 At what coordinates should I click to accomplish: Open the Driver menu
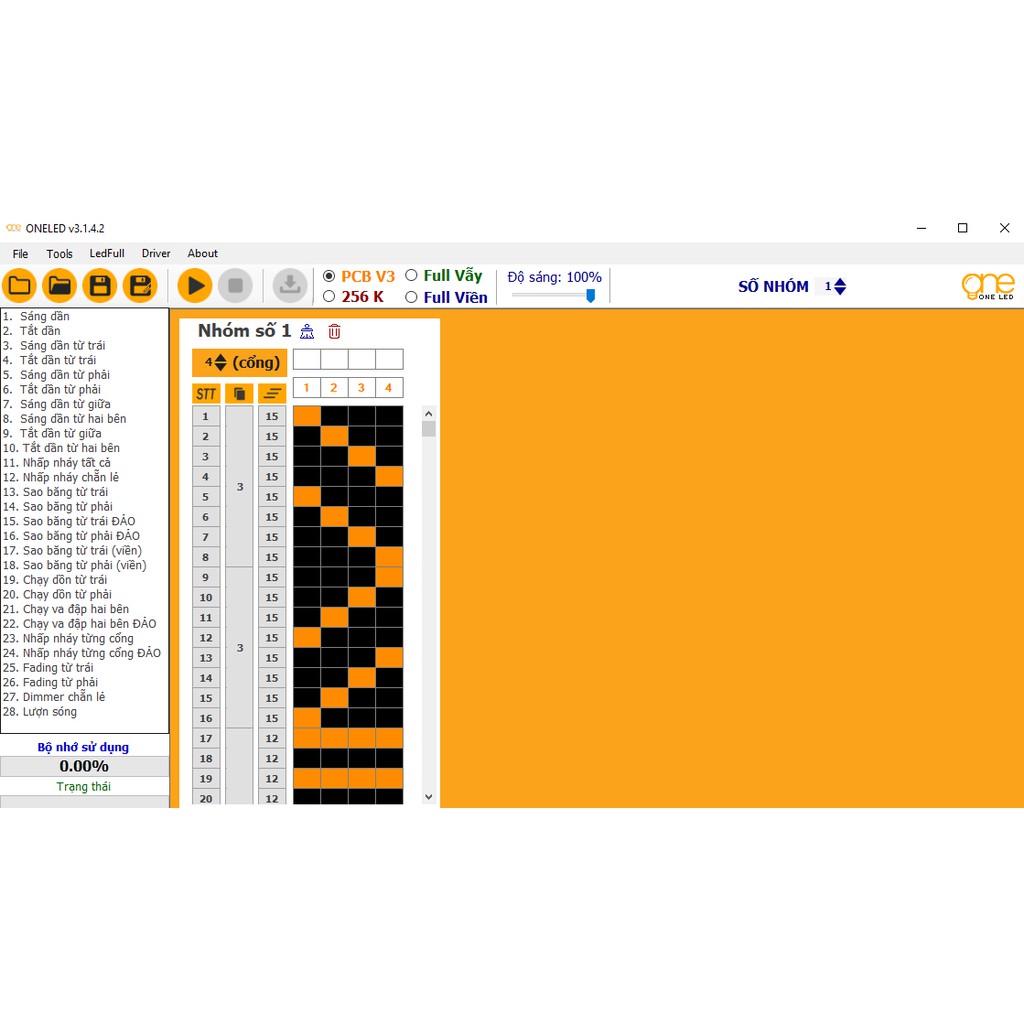coord(156,253)
